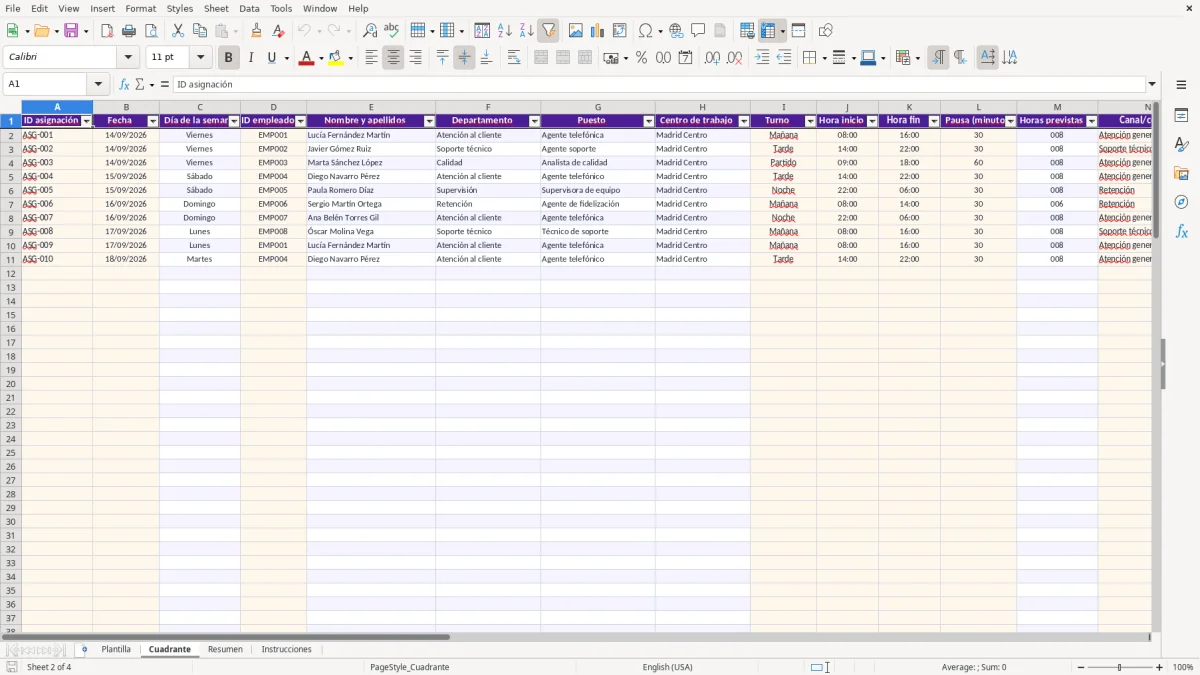Open the font name dropdown
Viewport: 1200px width, 675px height.
[x=128, y=58]
